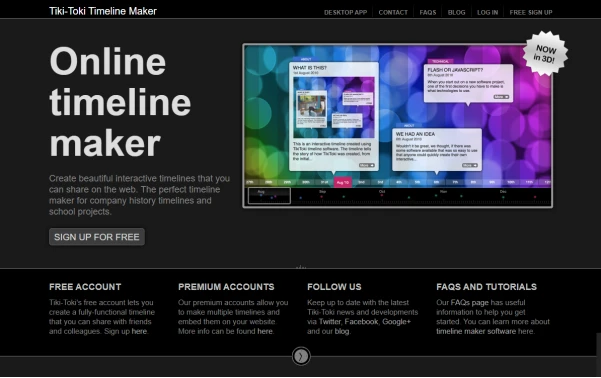Click the 'What is this?' card in preview
601x378 pixels.
point(334,117)
